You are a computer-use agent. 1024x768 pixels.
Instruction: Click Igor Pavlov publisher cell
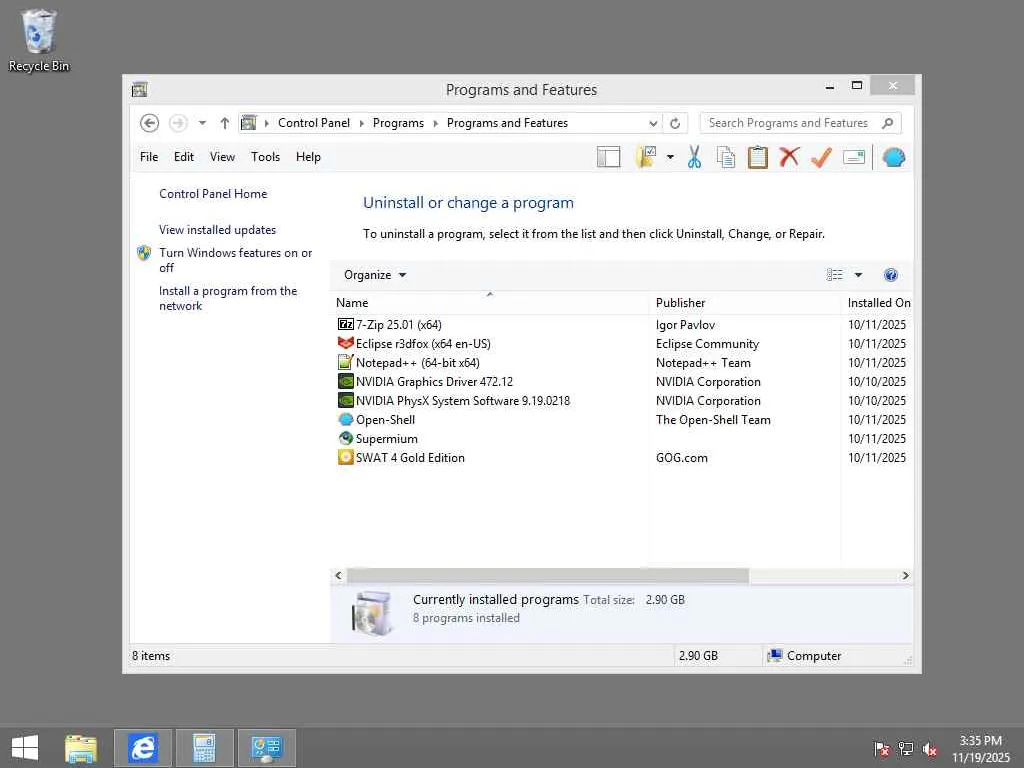[685, 325]
